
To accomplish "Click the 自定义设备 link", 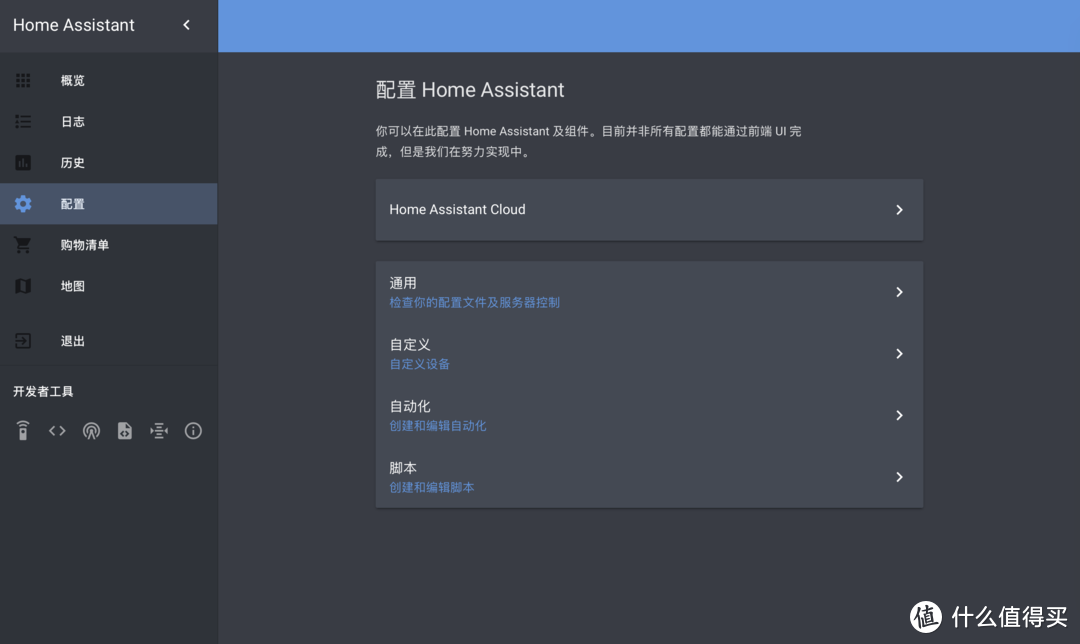I will (419, 364).
